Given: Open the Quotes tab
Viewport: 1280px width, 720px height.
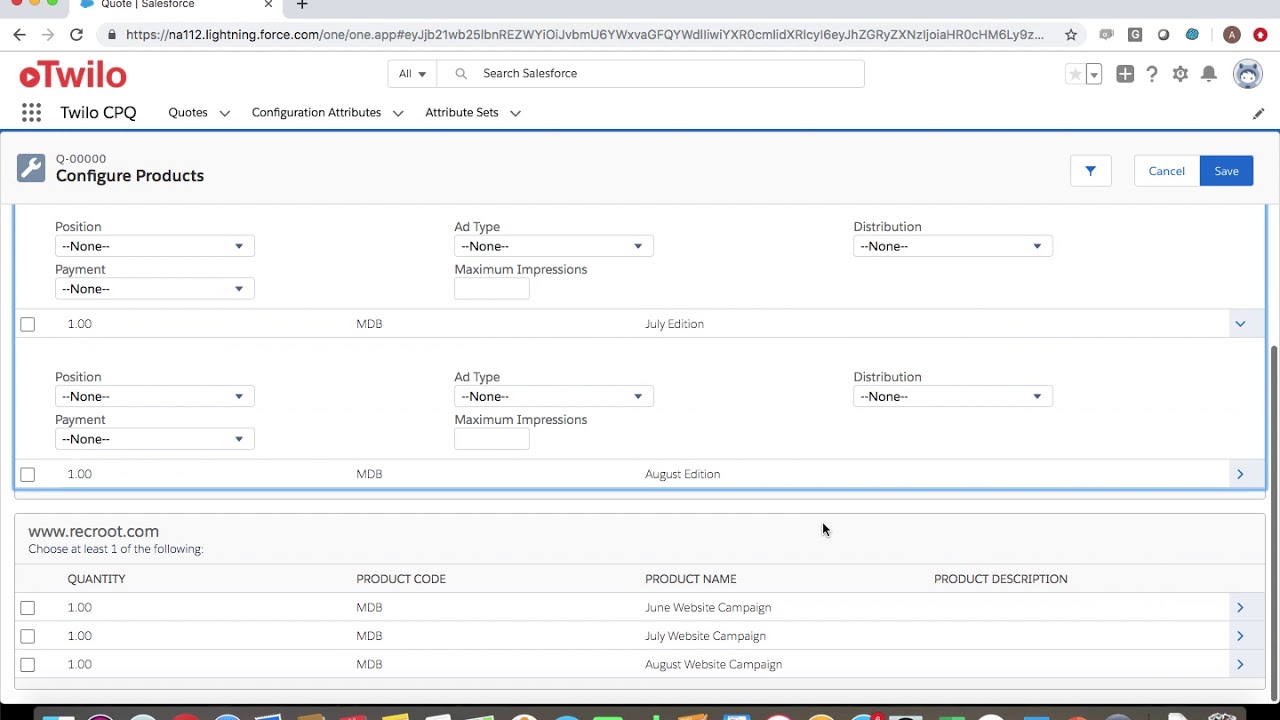Looking at the screenshot, I should tap(188, 113).
